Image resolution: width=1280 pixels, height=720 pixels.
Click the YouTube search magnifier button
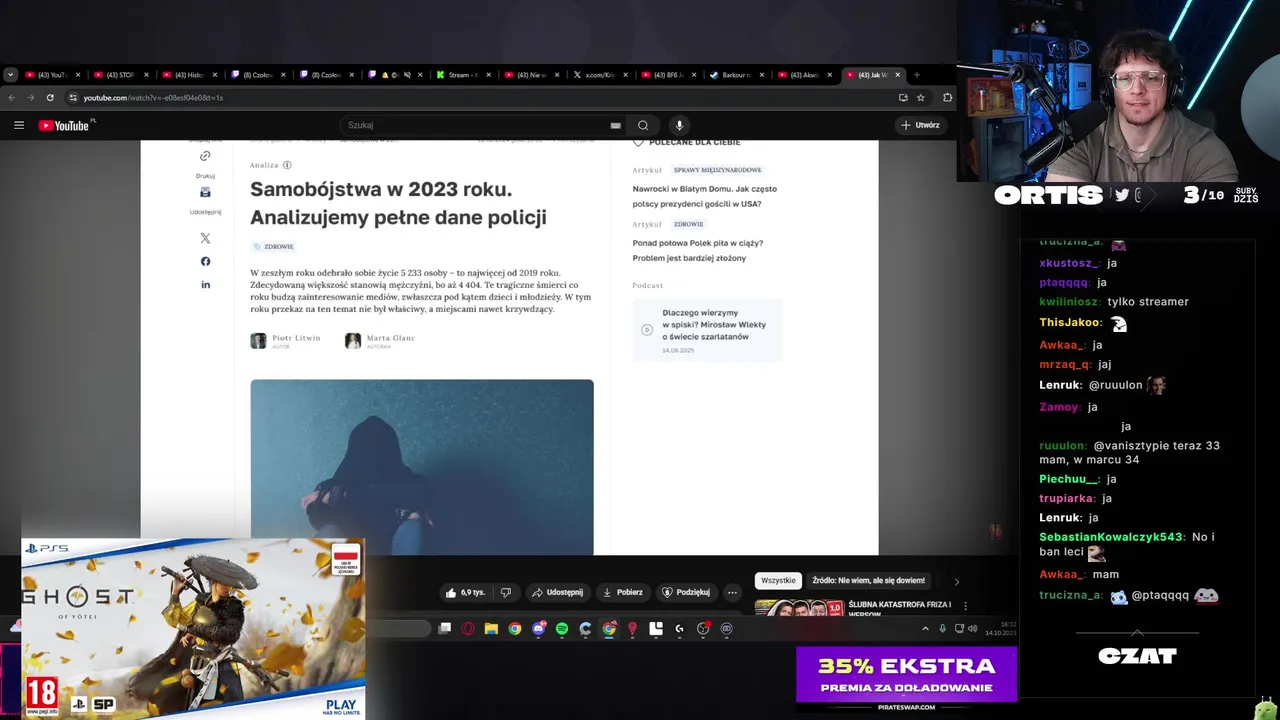[643, 125]
